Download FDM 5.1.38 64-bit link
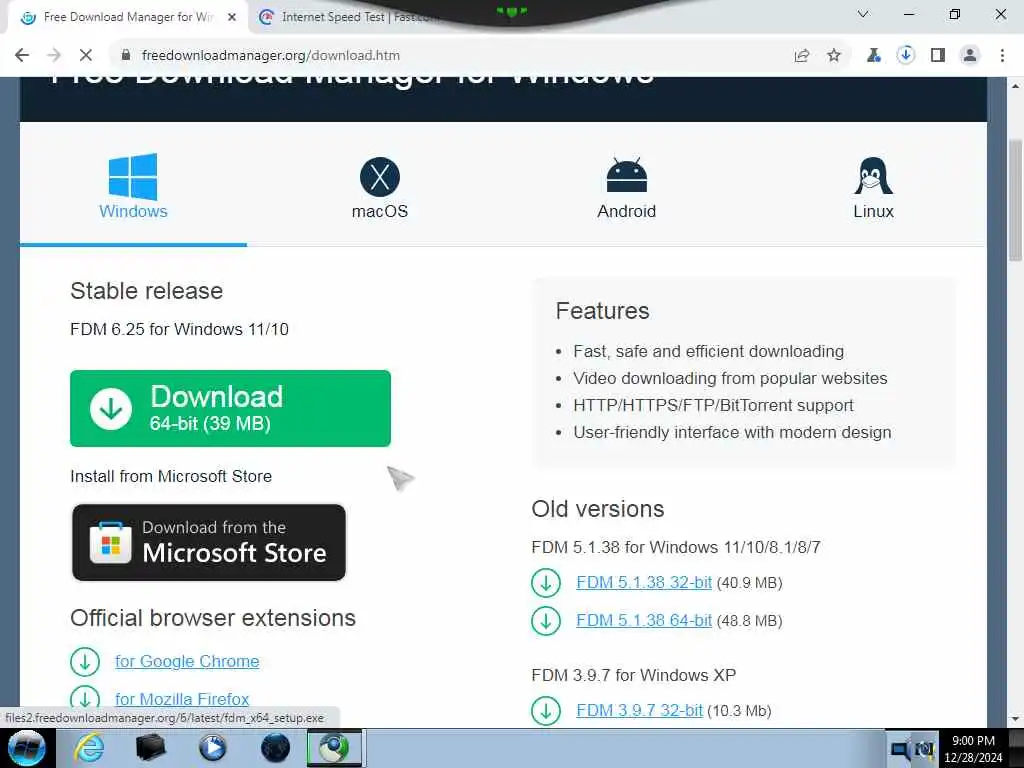The height and width of the screenshot is (768, 1024). (644, 620)
